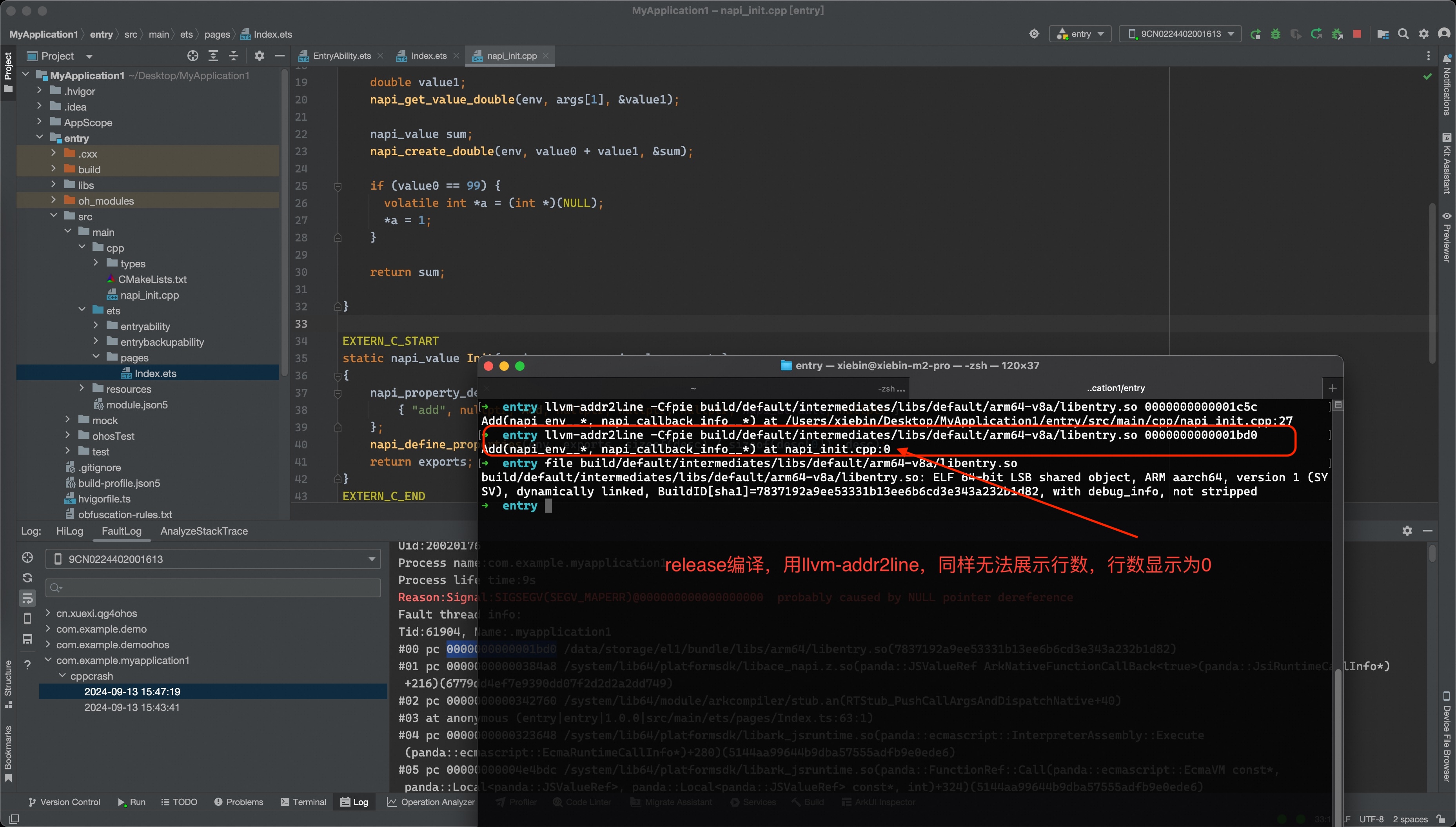This screenshot has width=1456, height=827.
Task: Expand the com.example.demo fault node
Action: click(48, 629)
